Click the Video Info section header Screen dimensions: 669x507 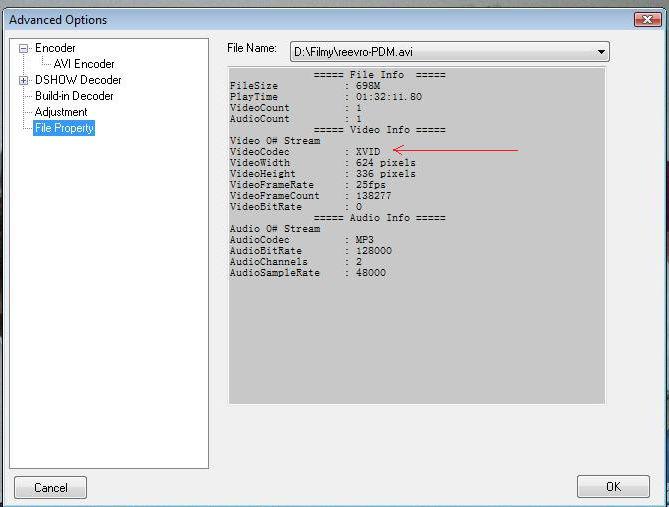click(380, 130)
